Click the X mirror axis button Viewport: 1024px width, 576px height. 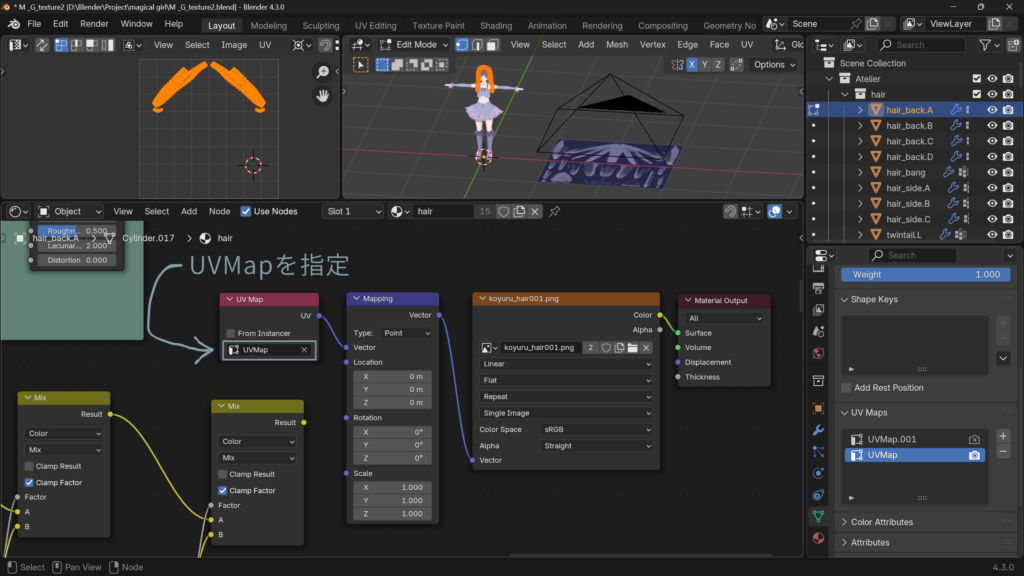pyautogui.click(x=691, y=64)
